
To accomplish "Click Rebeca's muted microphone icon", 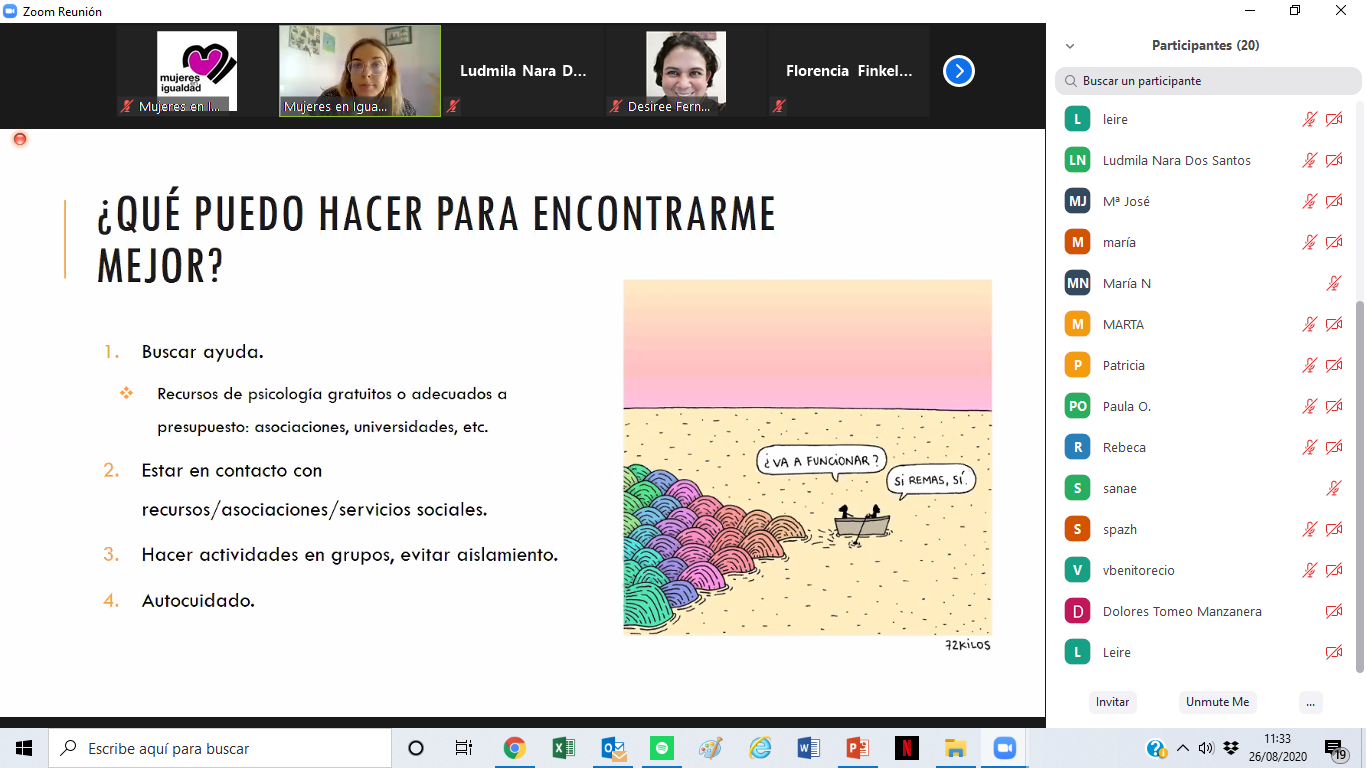I will point(1309,447).
